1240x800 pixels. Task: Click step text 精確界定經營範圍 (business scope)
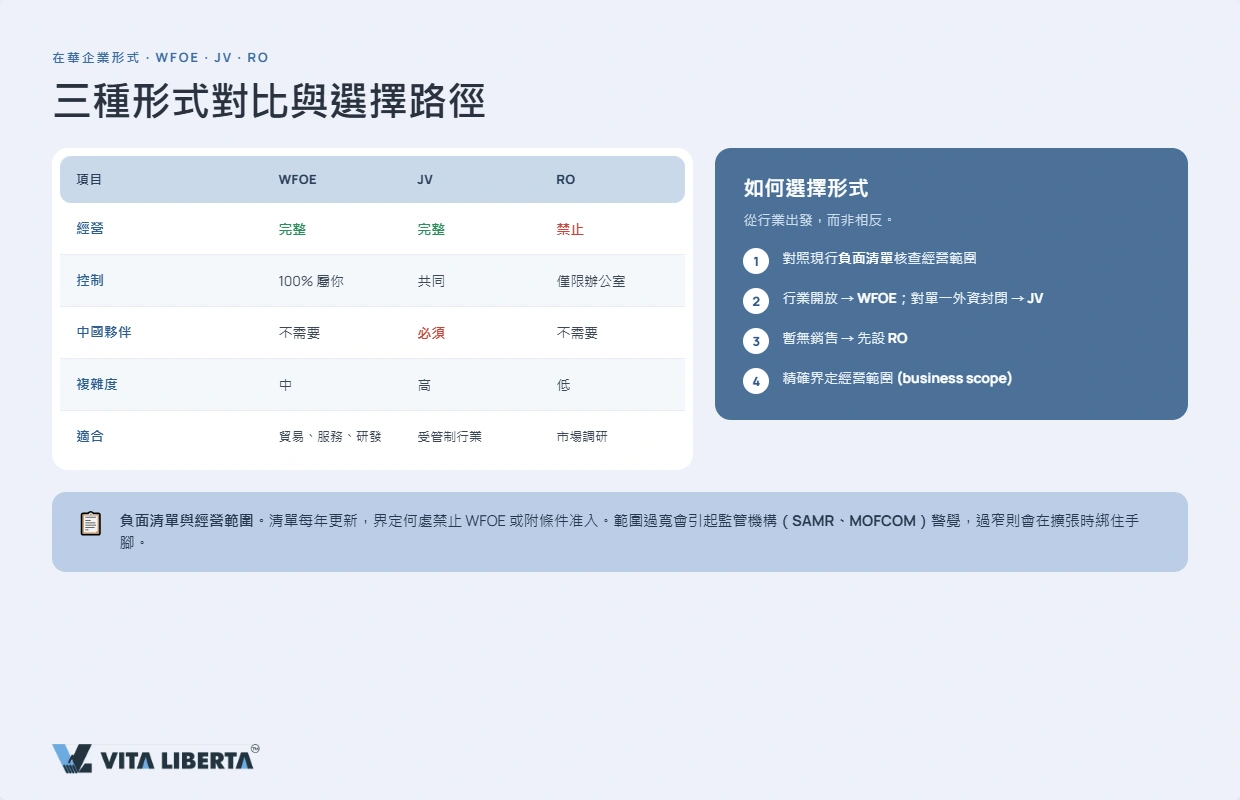[x=897, y=379]
